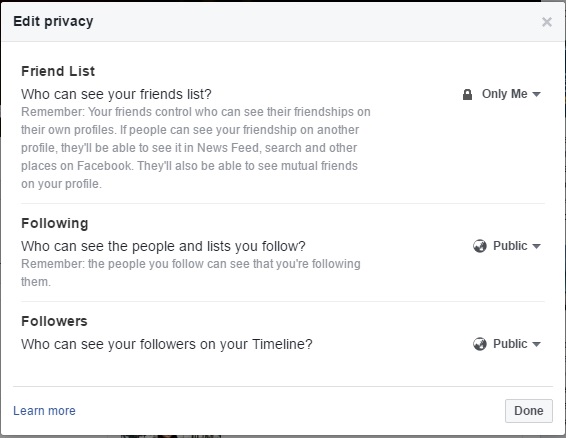
Task: Expand the Following audience dropdown arrow
Action: coord(536,247)
